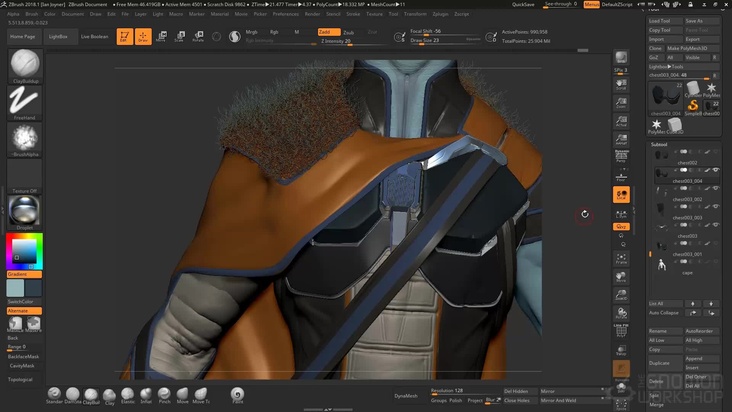
Task: Go to the Home Page
Action: pyautogui.click(x=22, y=36)
